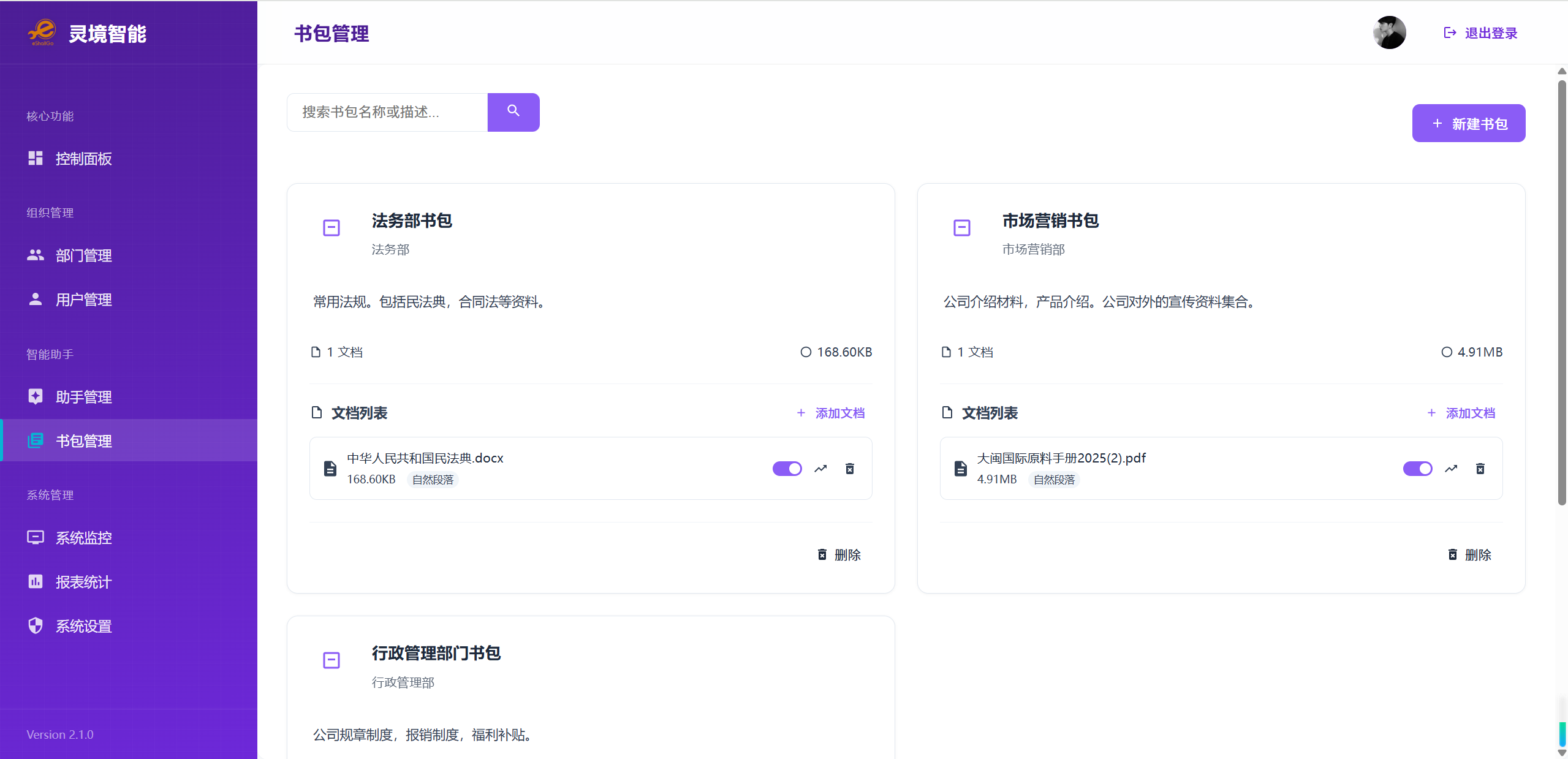Click the document file icon of 中华人民共和国民法典.docx
This screenshot has width=1568, height=759.
330,469
